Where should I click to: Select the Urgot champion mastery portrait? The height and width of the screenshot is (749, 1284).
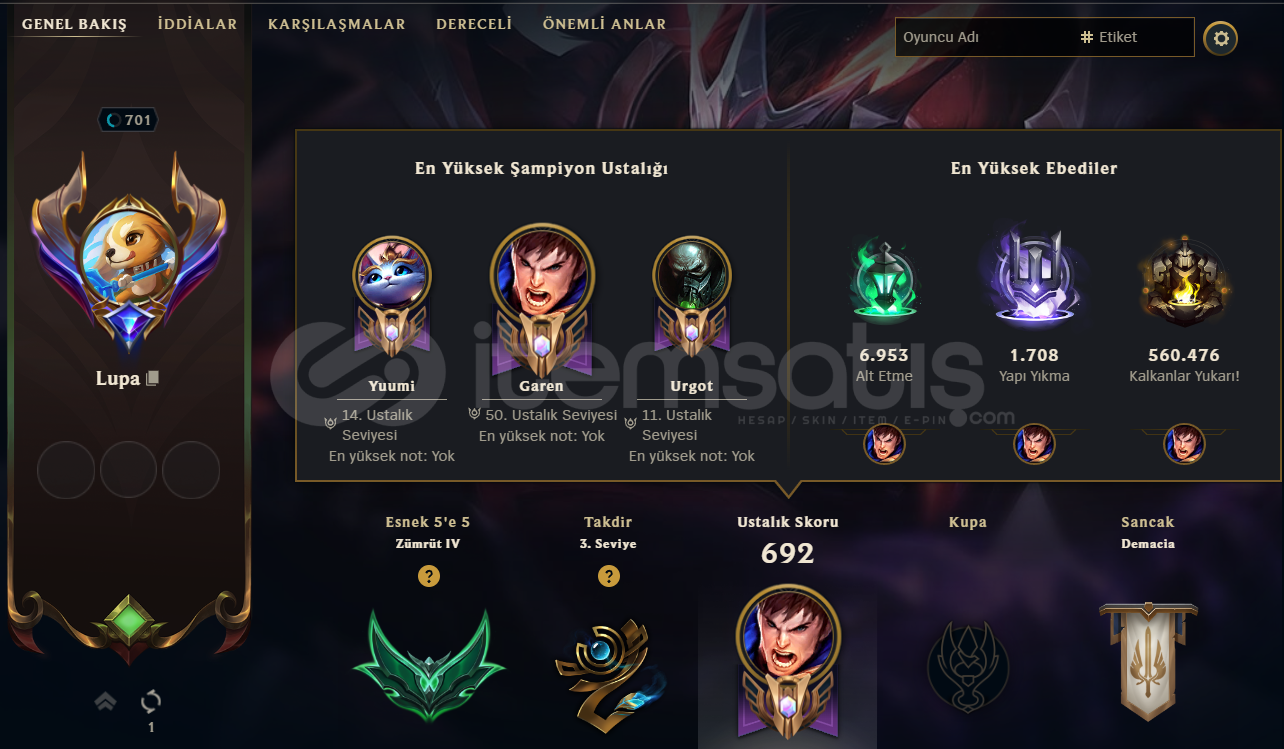[x=692, y=275]
